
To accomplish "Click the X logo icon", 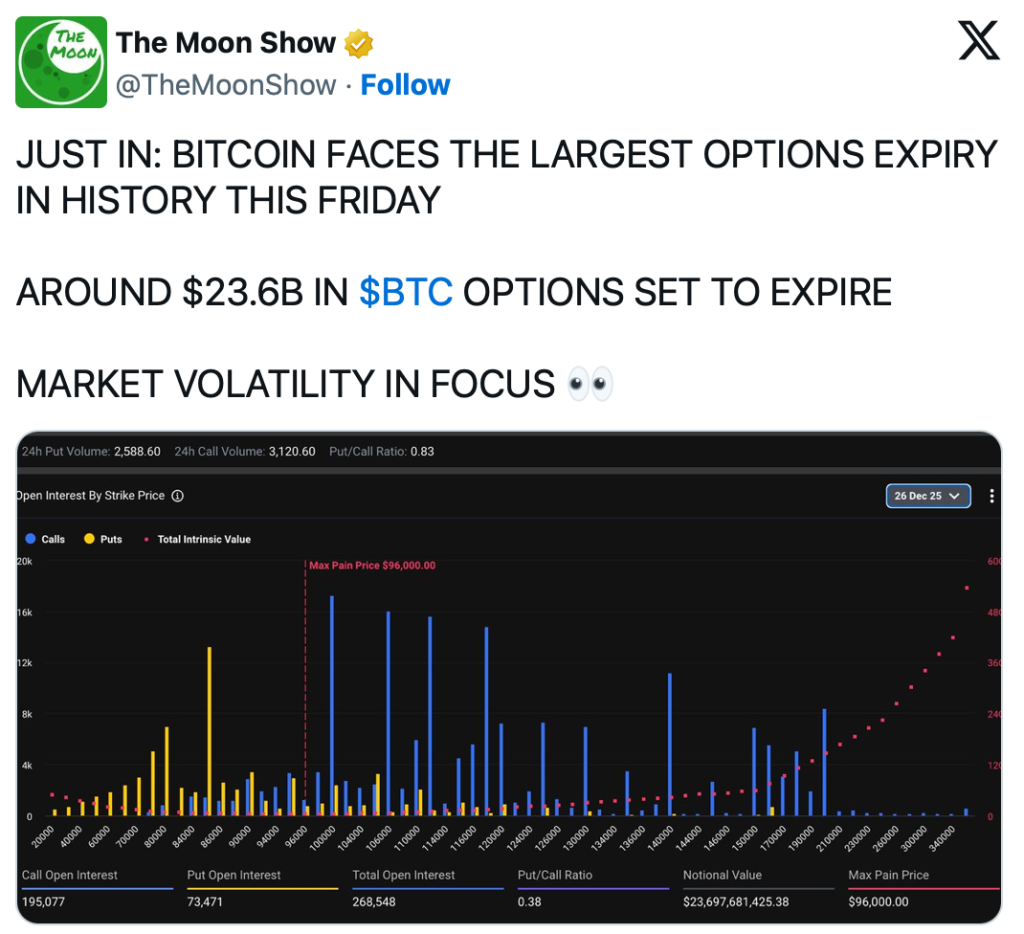I will click(x=978, y=40).
